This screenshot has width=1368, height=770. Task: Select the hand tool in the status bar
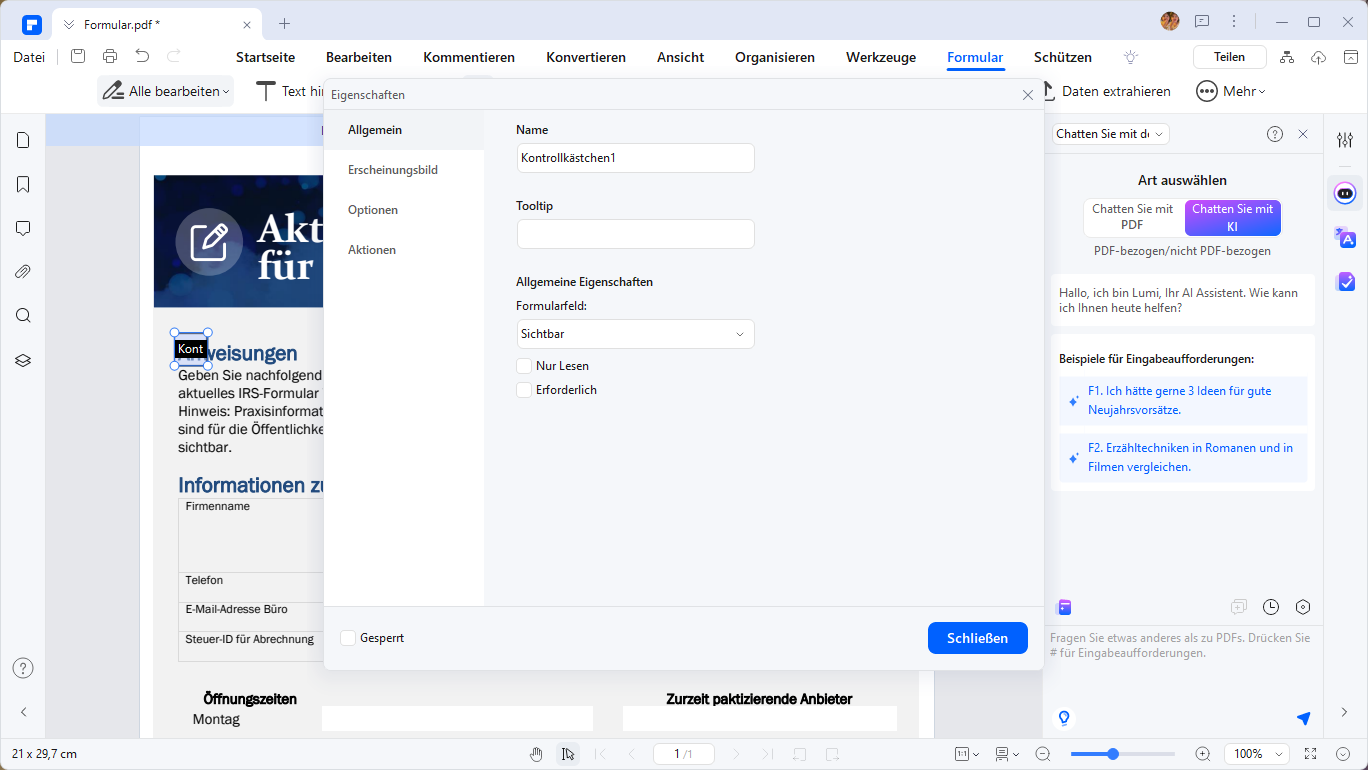(537, 754)
